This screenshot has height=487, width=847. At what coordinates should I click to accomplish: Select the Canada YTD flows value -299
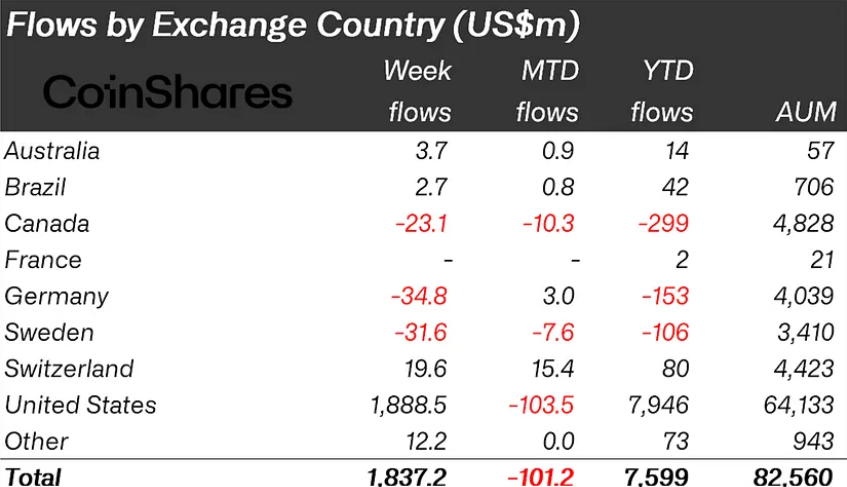point(664,223)
